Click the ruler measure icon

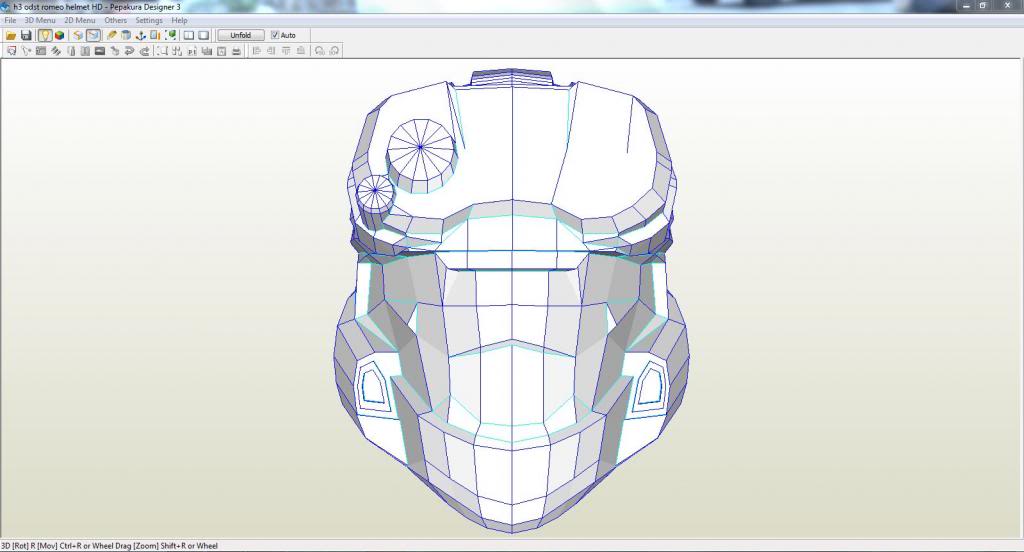pos(155,35)
